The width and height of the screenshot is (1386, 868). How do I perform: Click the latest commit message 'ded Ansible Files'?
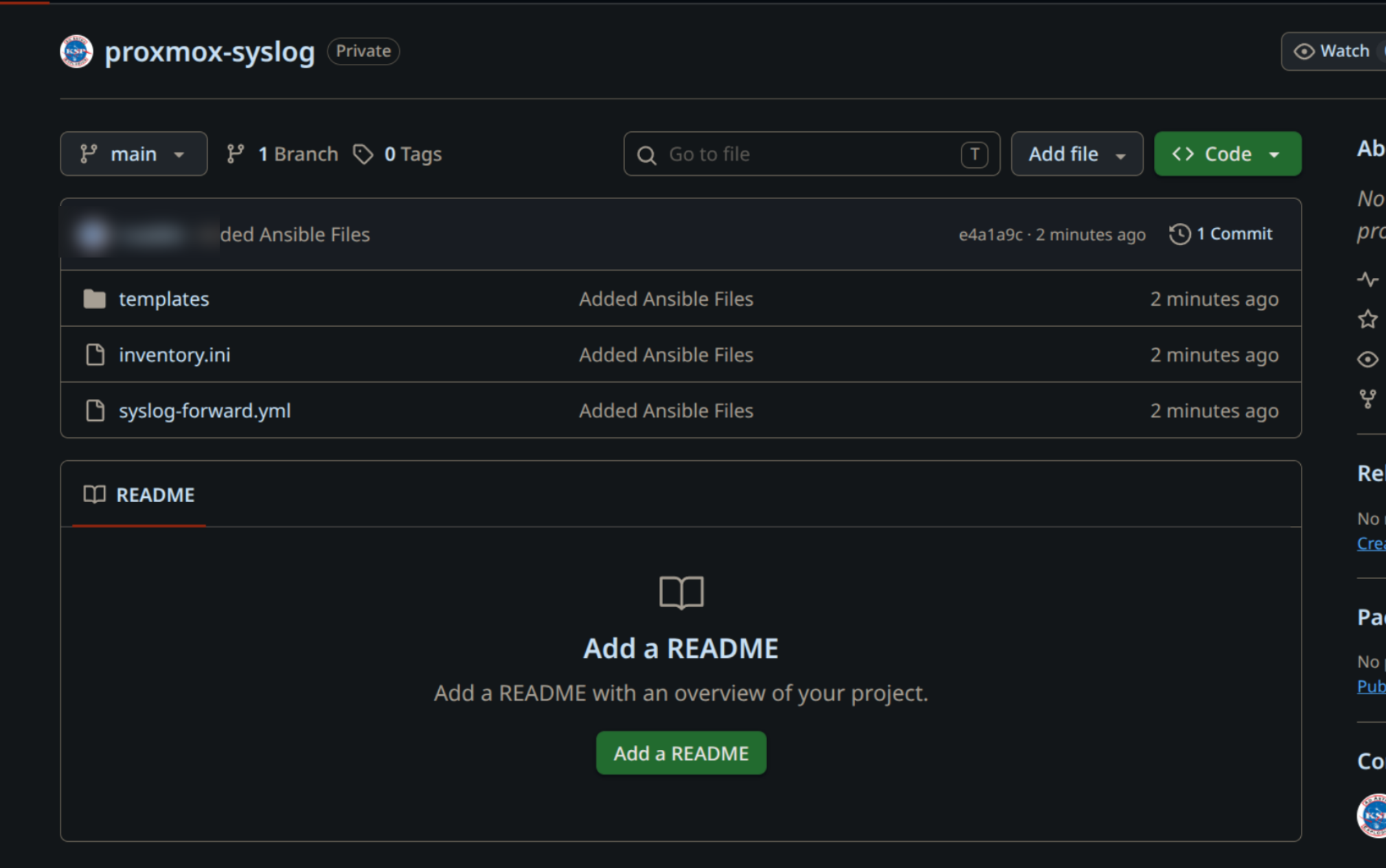[x=295, y=235]
